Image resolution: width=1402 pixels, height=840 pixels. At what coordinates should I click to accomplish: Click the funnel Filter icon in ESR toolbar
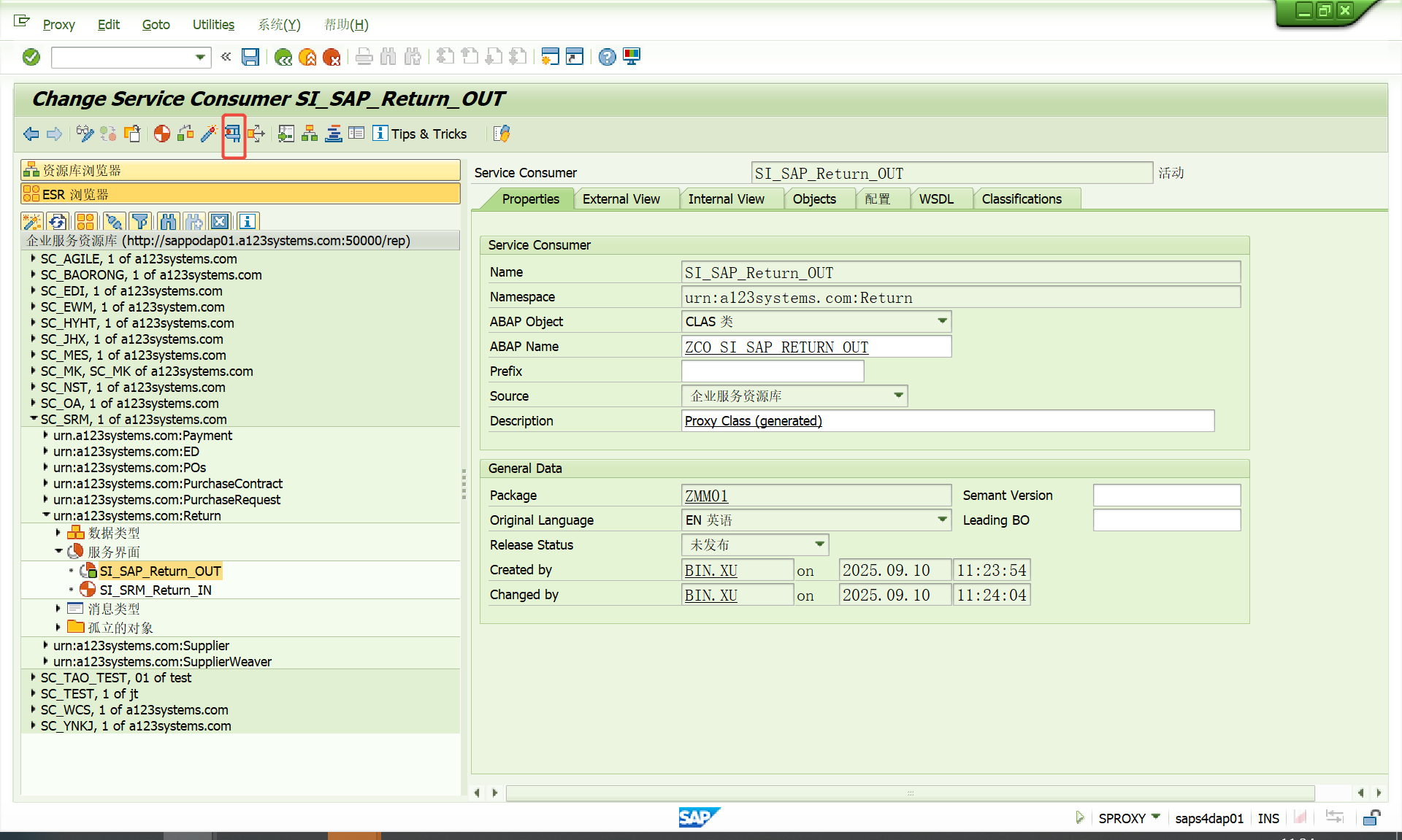140,222
